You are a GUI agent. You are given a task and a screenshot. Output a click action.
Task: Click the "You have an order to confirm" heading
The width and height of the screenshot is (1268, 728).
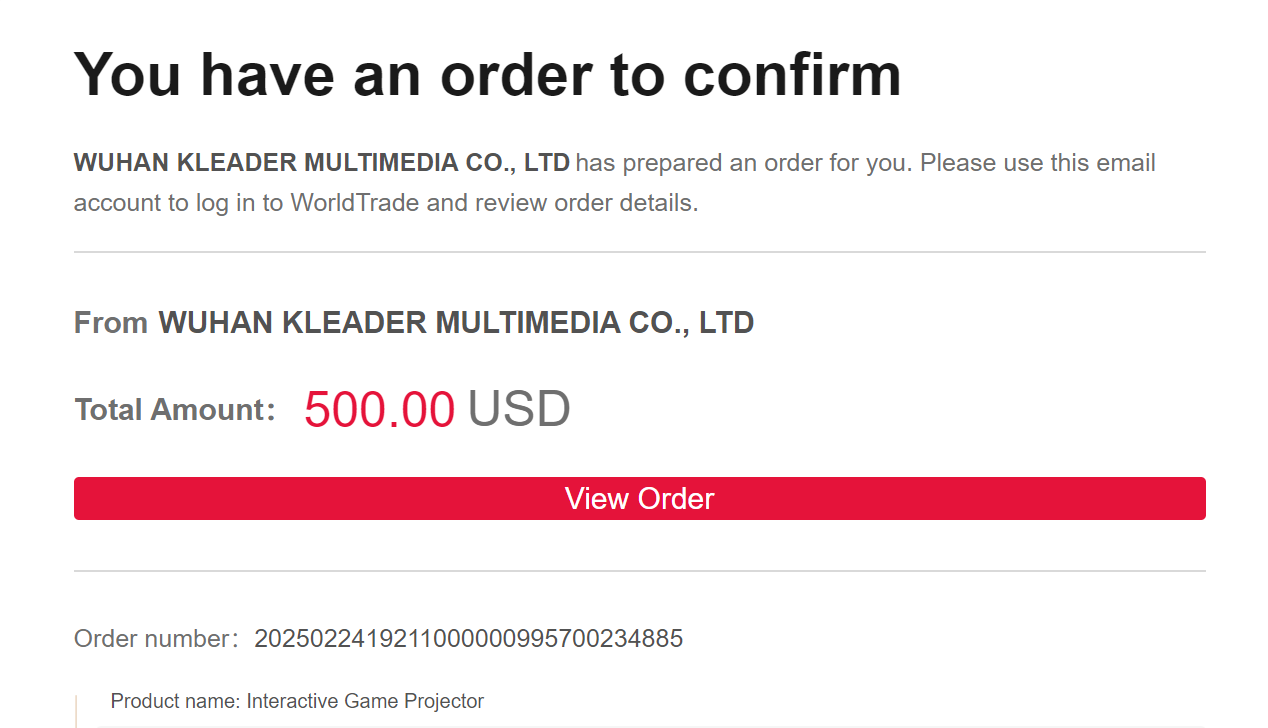pos(487,73)
